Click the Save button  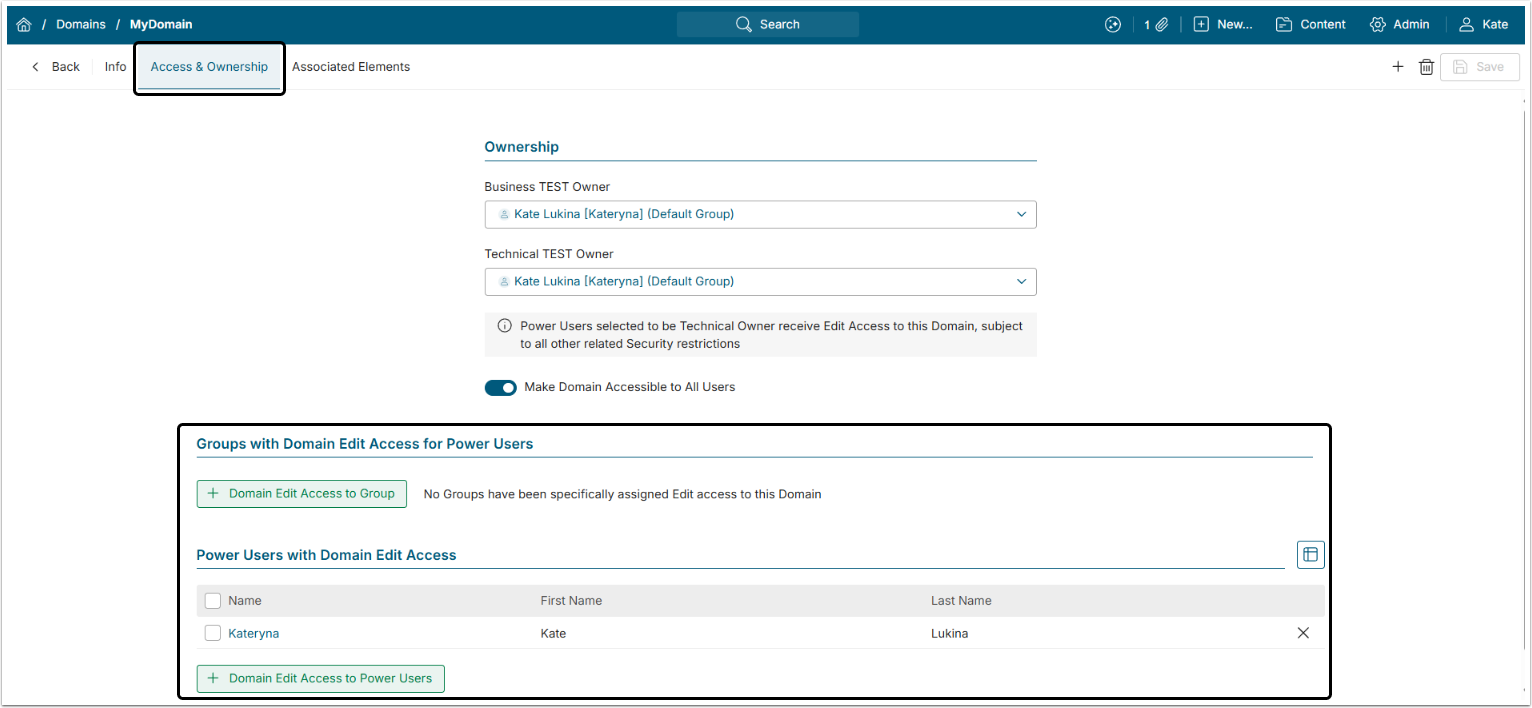click(1480, 67)
